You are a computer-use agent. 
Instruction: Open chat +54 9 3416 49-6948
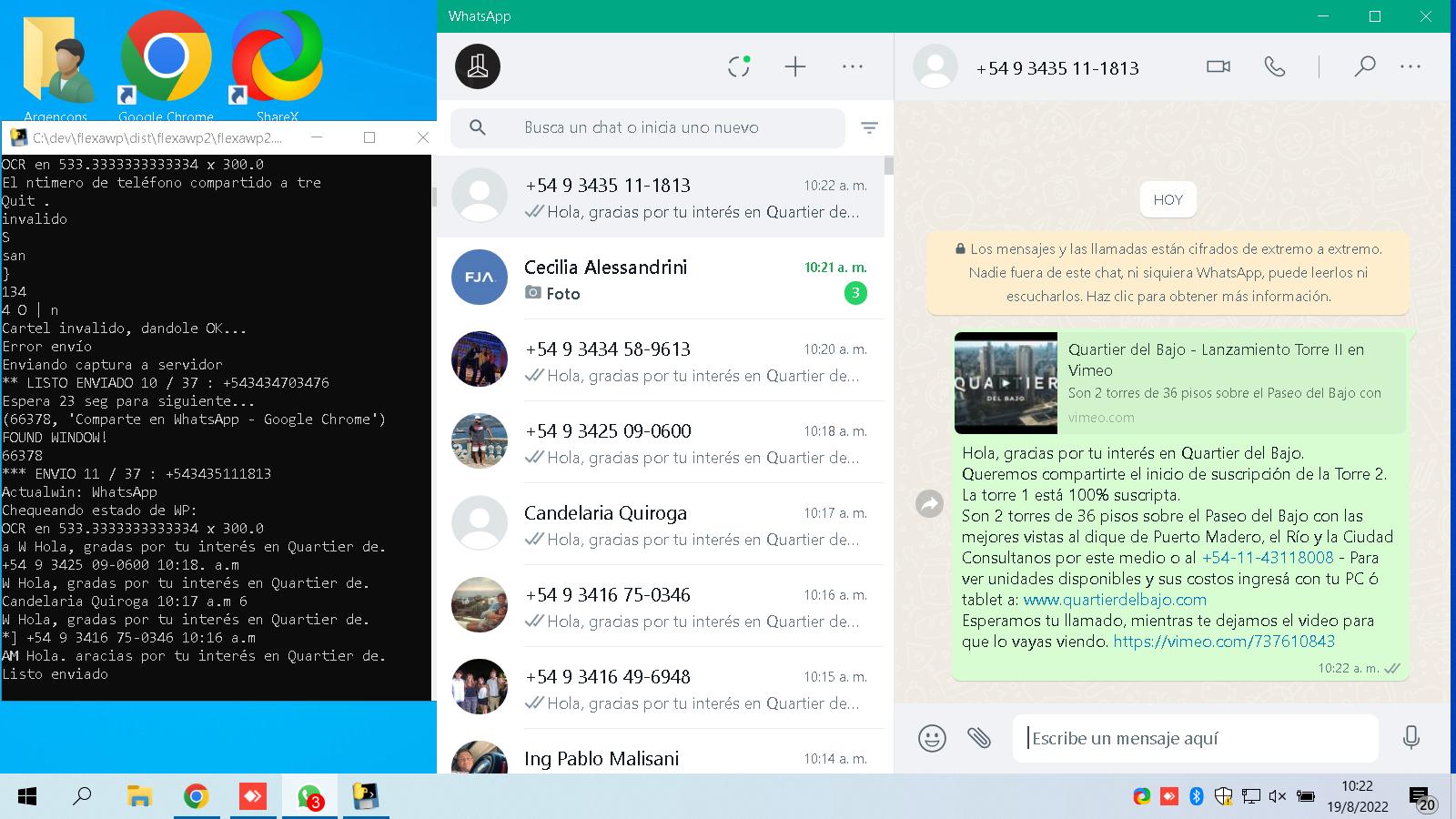[661, 688]
